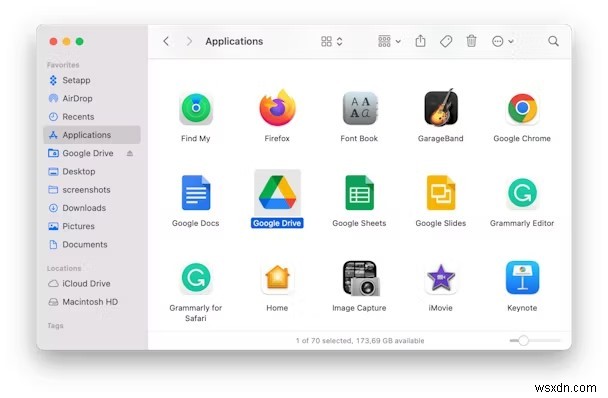Select the Google Sheets app icon
This screenshot has height=398, width=608.
[359, 193]
